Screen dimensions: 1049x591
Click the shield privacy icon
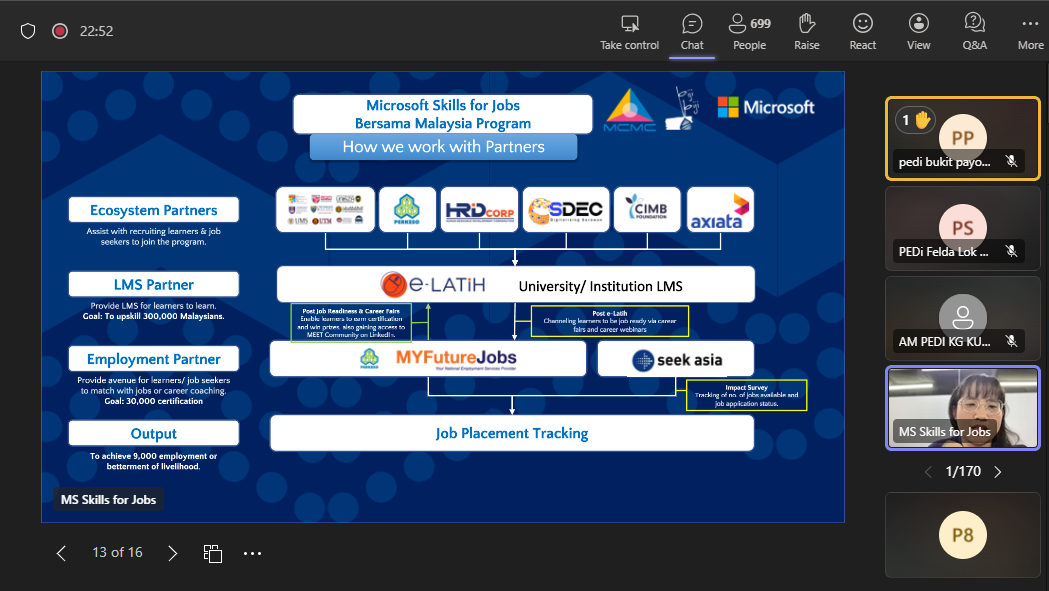coord(28,31)
